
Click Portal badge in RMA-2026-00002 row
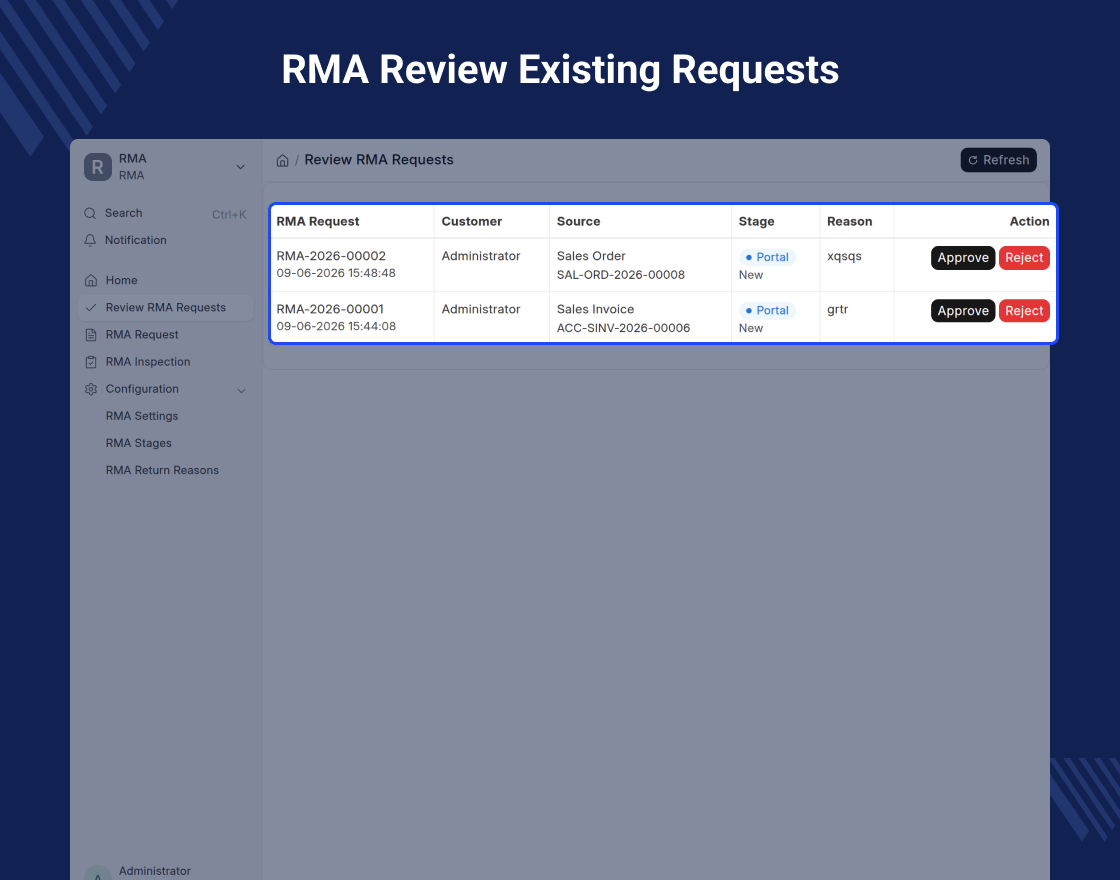[767, 258]
